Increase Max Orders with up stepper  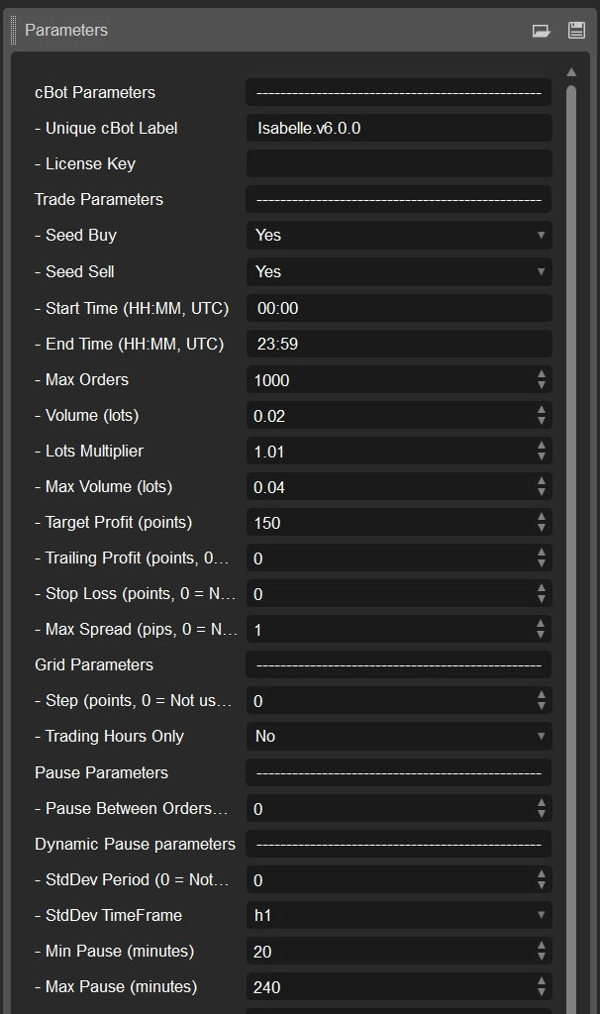(544, 375)
